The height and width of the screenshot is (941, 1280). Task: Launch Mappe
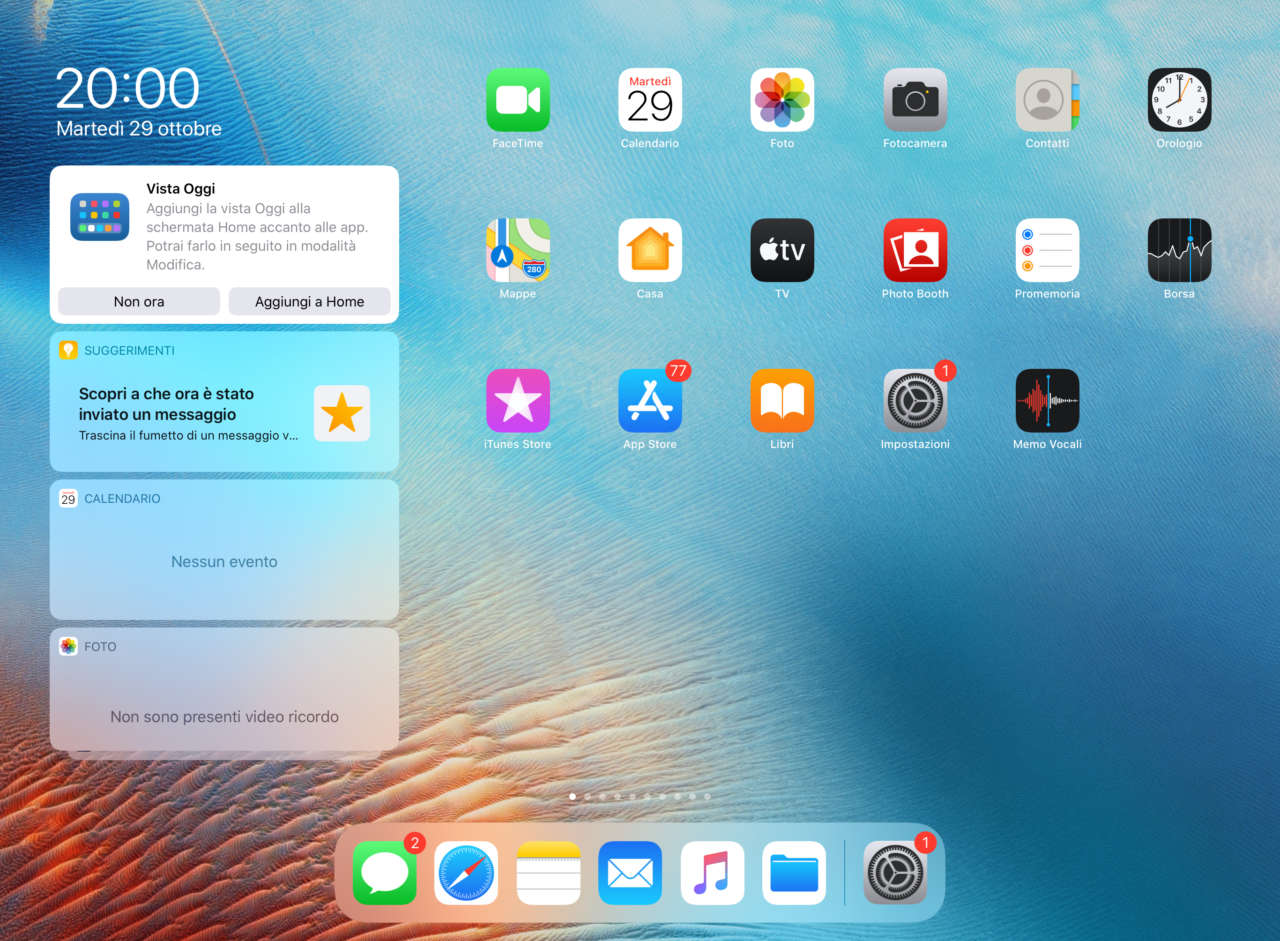[x=518, y=250]
